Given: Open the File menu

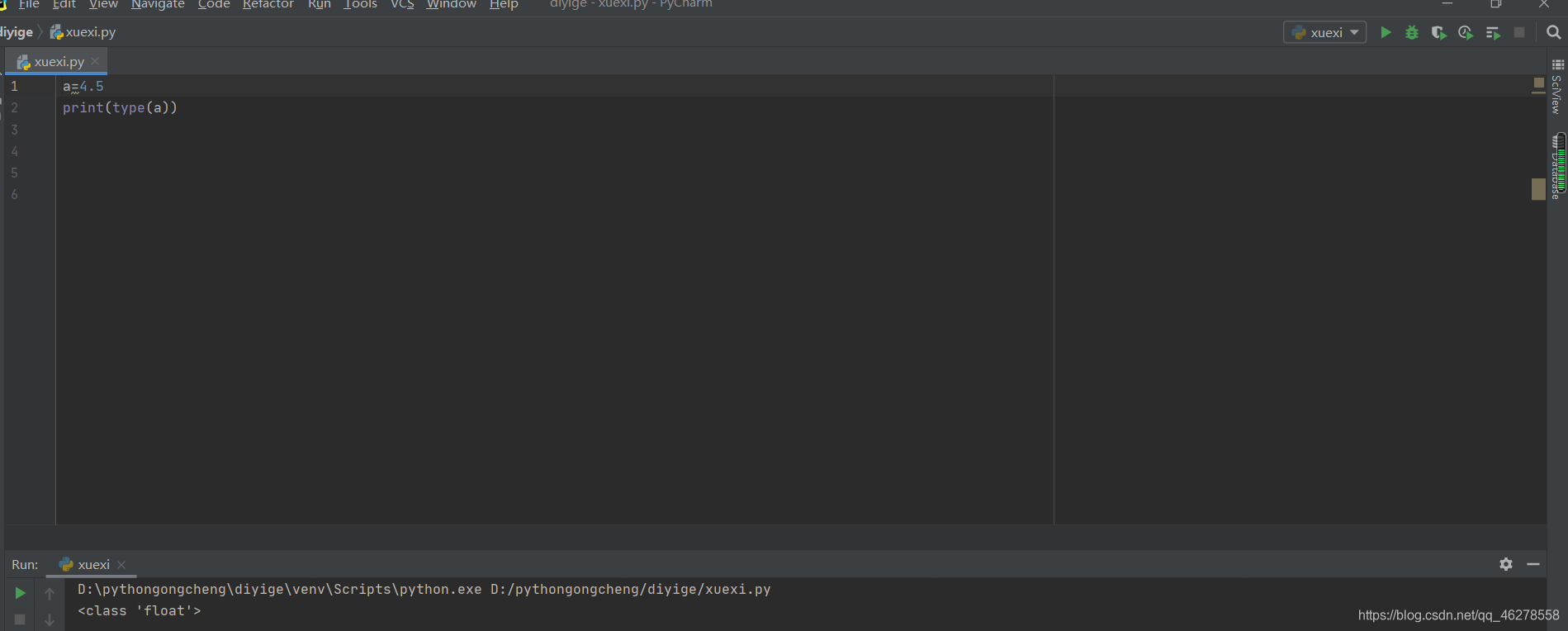Looking at the screenshot, I should coord(29,4).
